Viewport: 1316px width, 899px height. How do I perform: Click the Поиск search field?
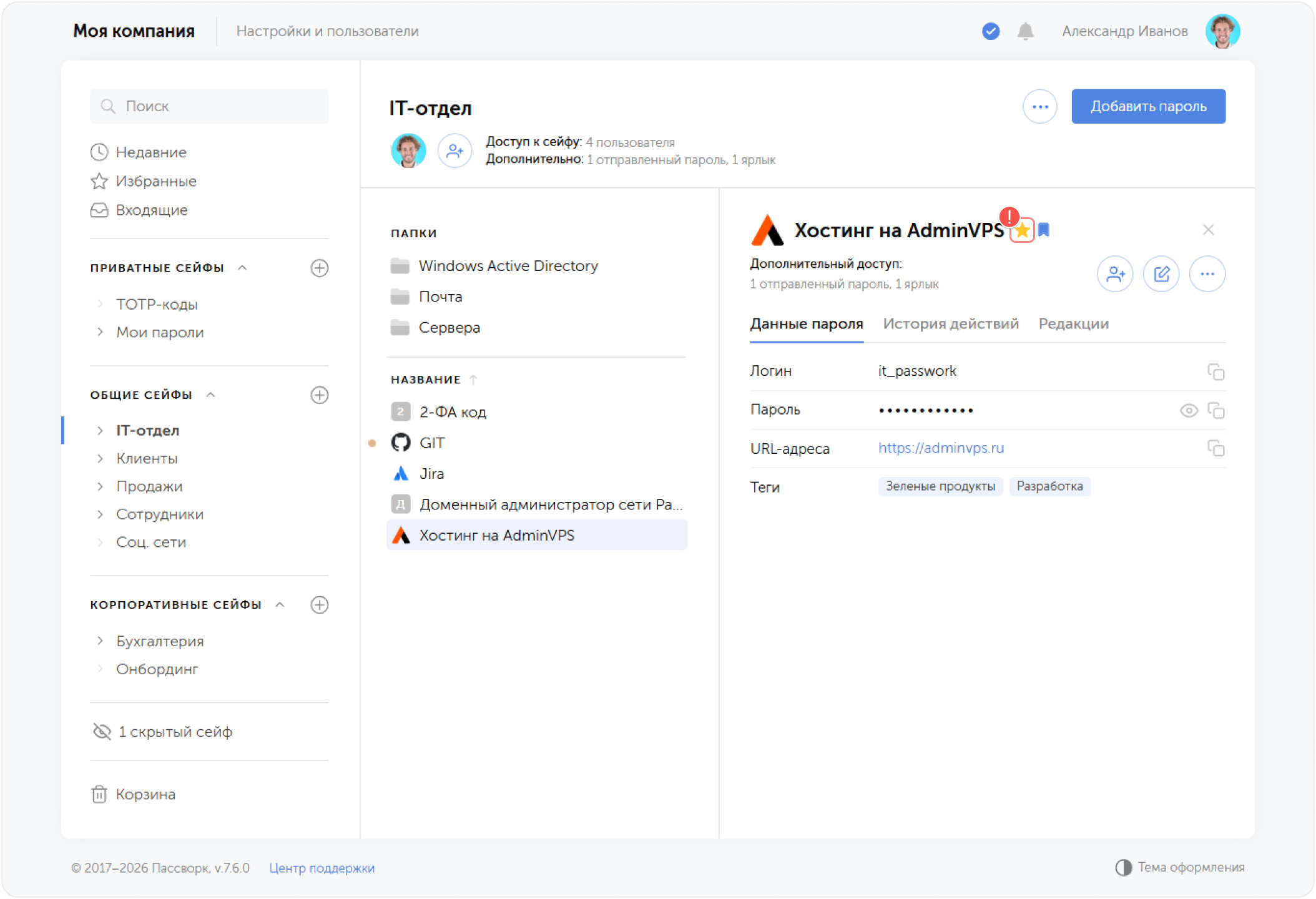(x=209, y=106)
